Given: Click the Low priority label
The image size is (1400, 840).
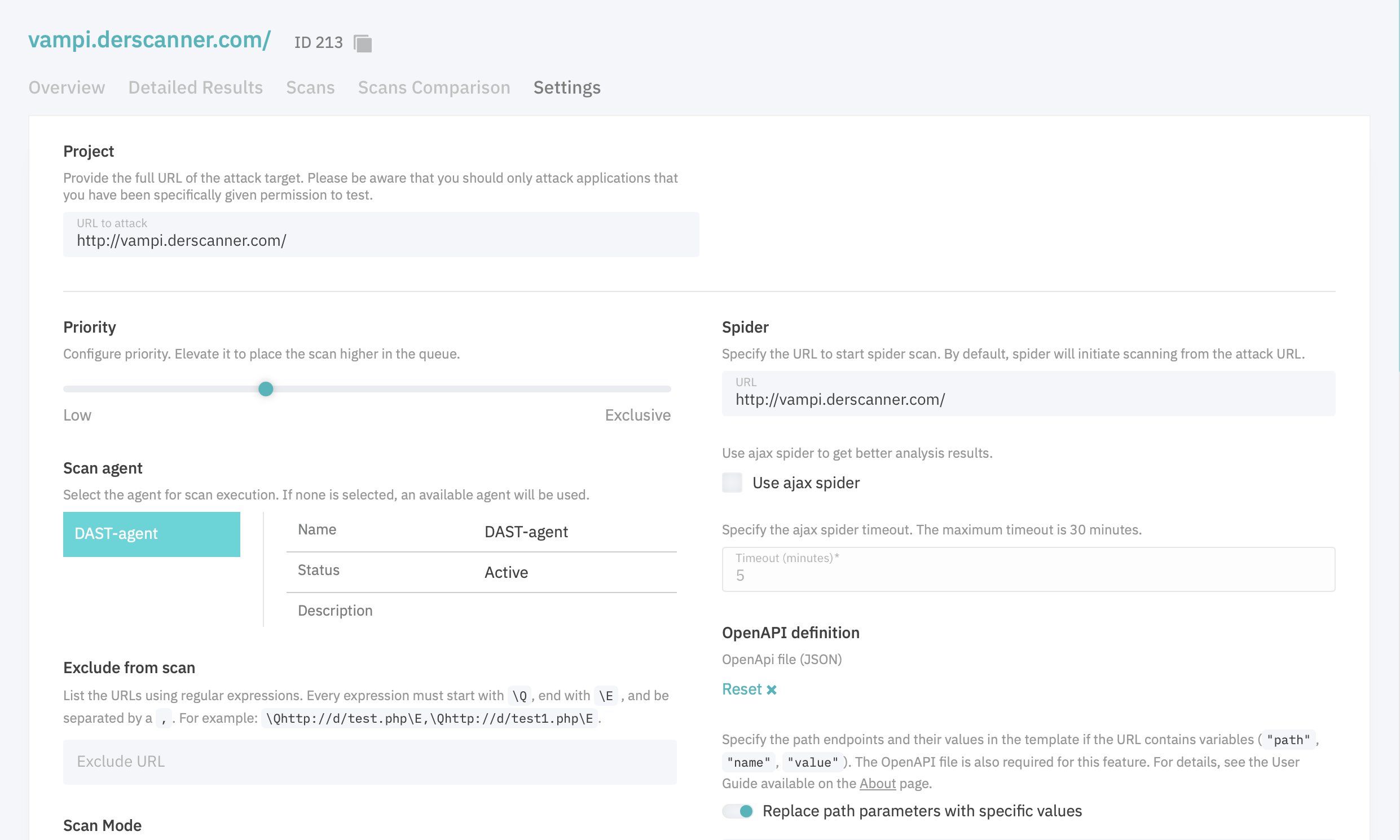Looking at the screenshot, I should click(x=77, y=415).
